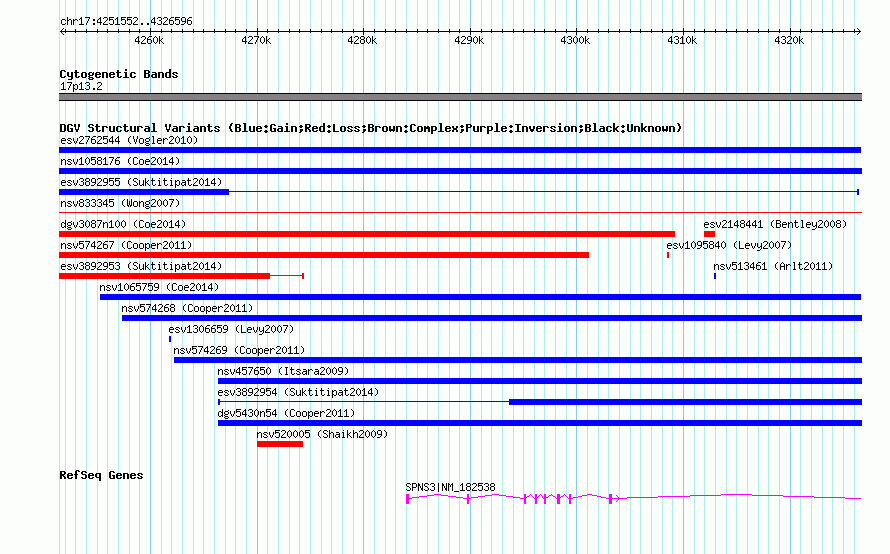The width and height of the screenshot is (890, 554).
Task: Select the 17p13.2 band label
Action: tap(81, 86)
